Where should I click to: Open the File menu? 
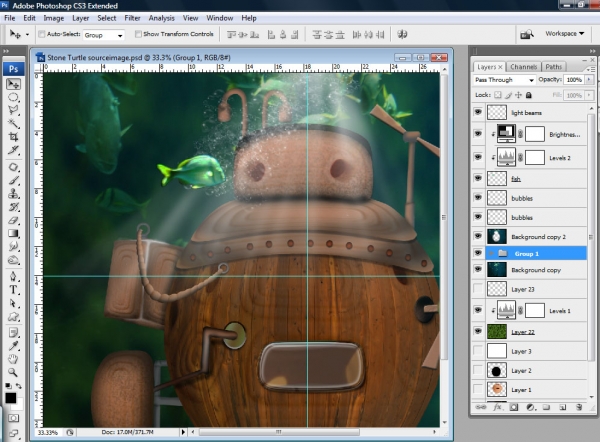click(10, 18)
